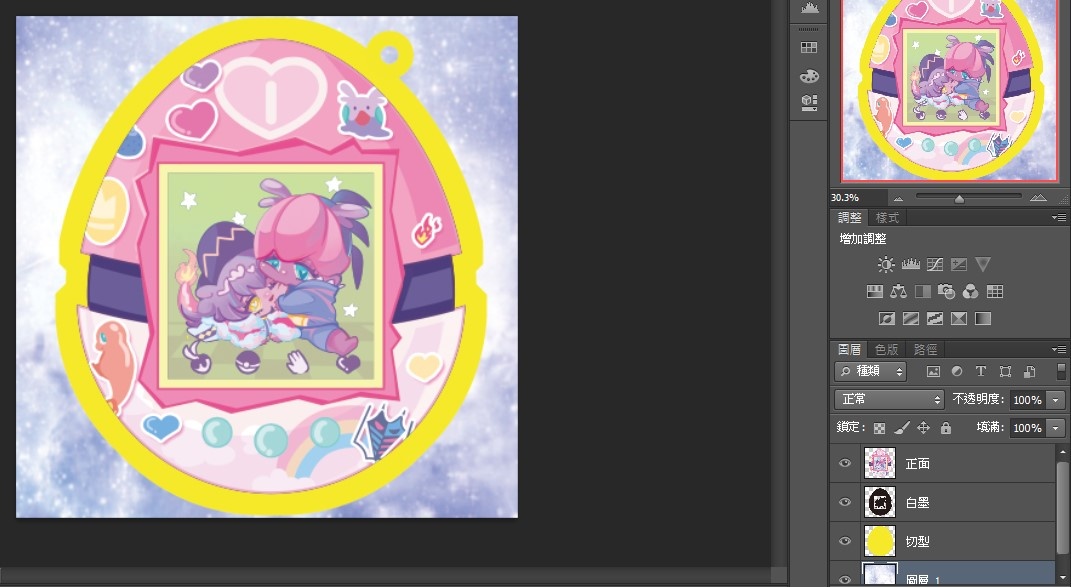This screenshot has width=1071, height=587.
Task: Add a Channel Mixer adjustment
Action: 970,292
